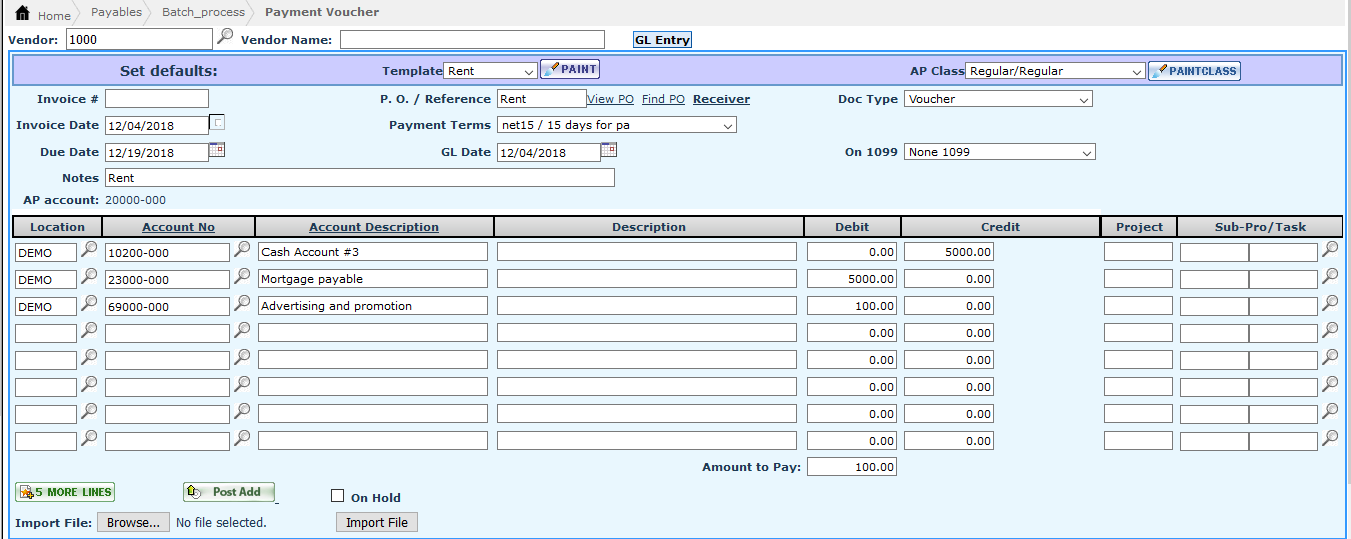Click the Vendor lookup magnifier icon
1351x539 pixels.
[225, 37]
